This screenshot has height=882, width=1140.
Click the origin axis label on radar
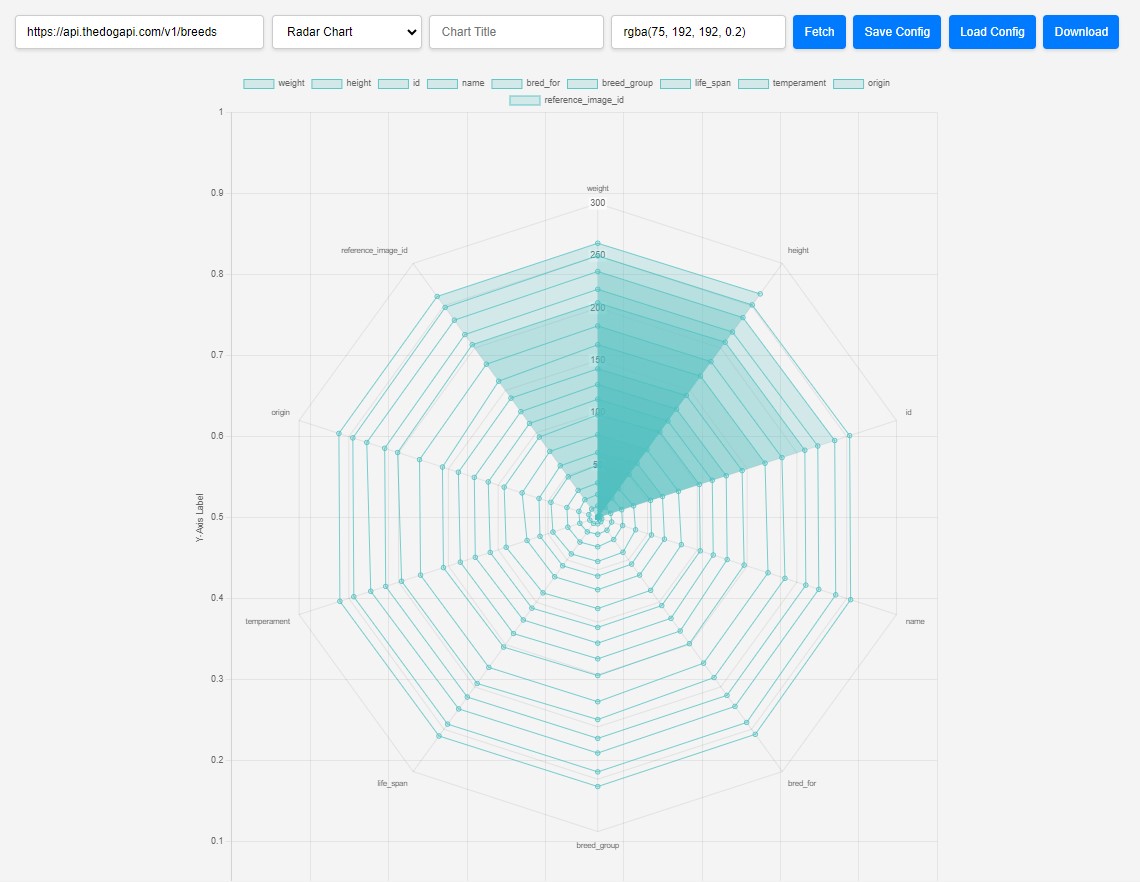pos(281,412)
